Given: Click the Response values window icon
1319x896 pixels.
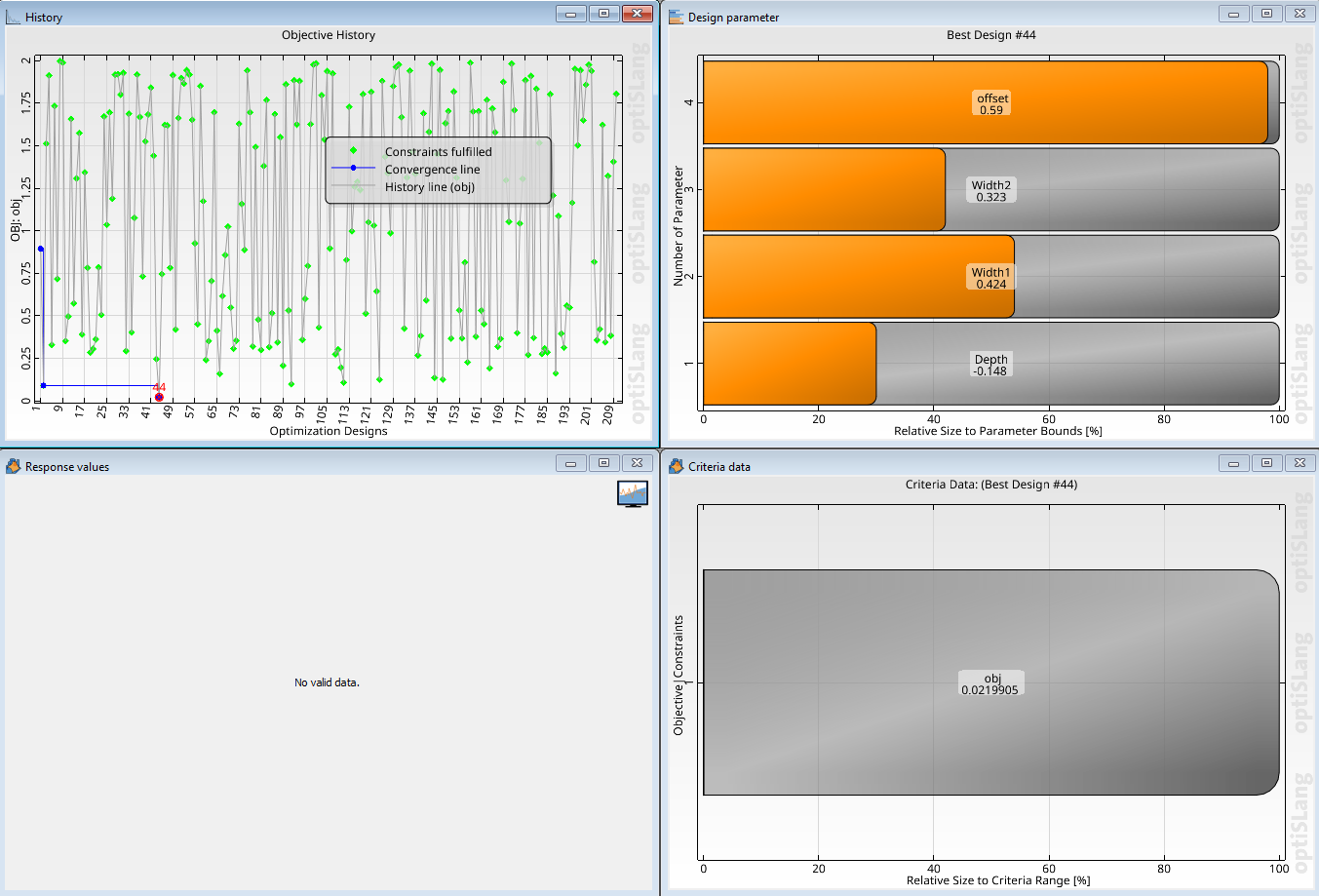Looking at the screenshot, I should coord(13,466).
